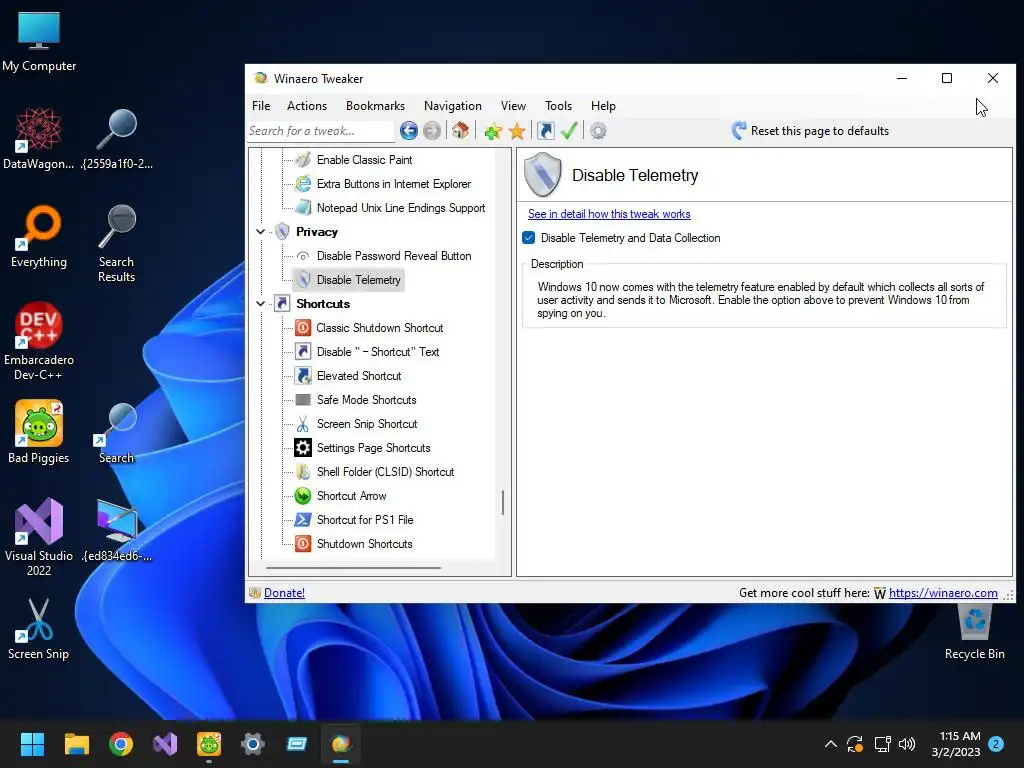Open the Navigation menu

pyautogui.click(x=453, y=106)
